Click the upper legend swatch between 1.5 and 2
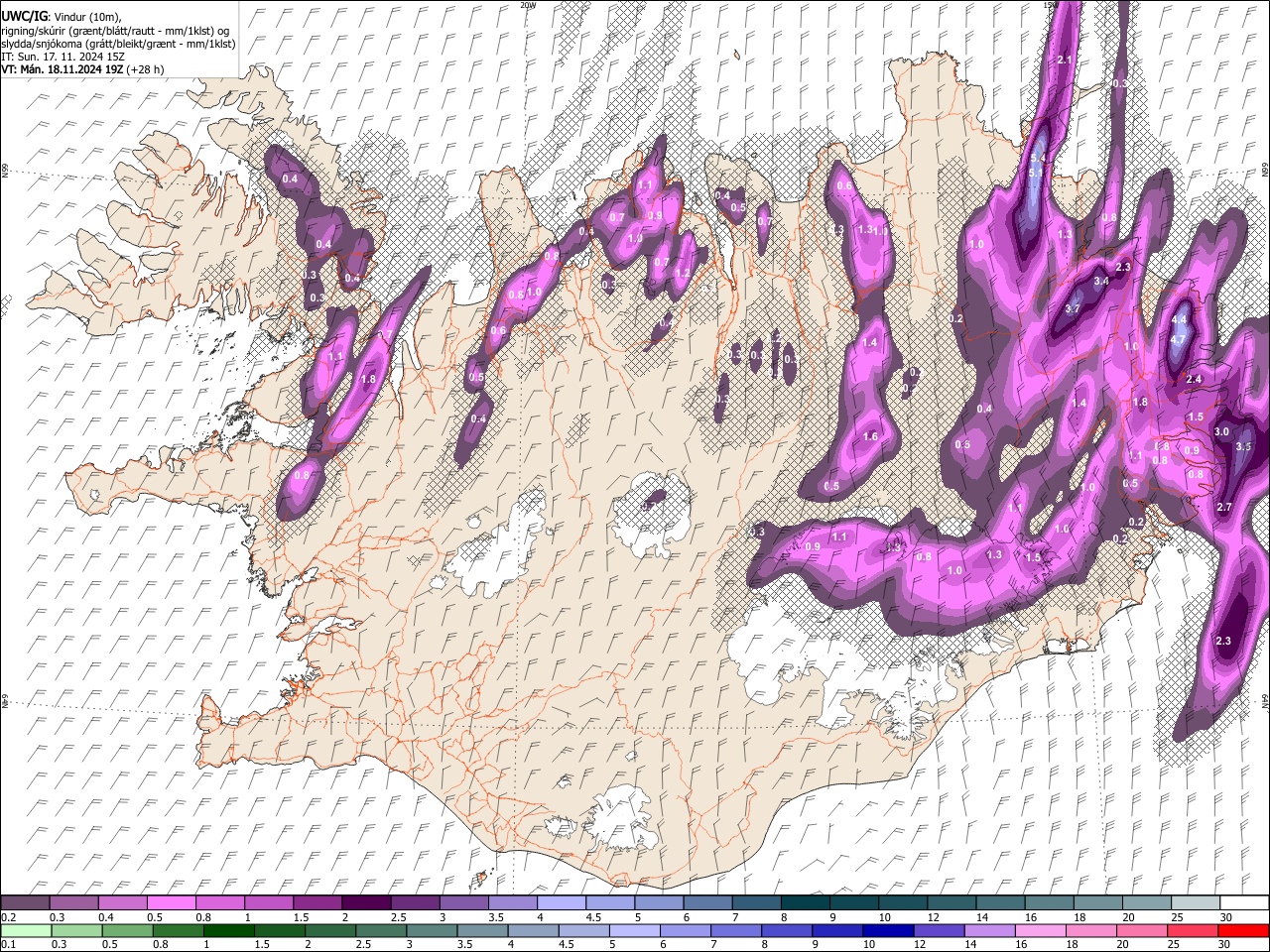 (317, 902)
